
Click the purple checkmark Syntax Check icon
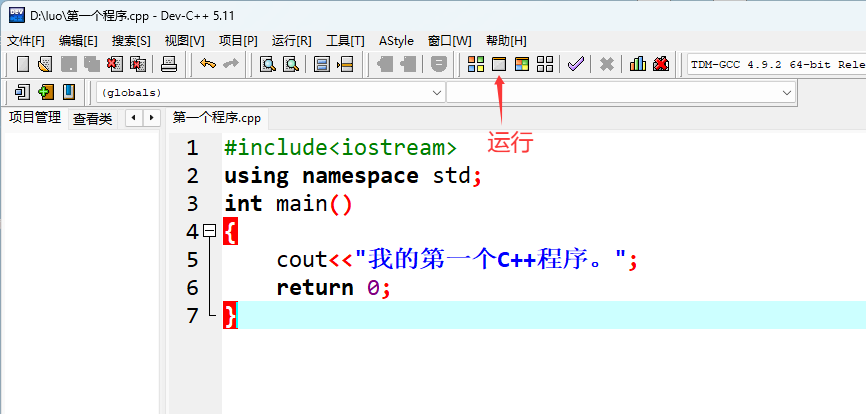575,65
